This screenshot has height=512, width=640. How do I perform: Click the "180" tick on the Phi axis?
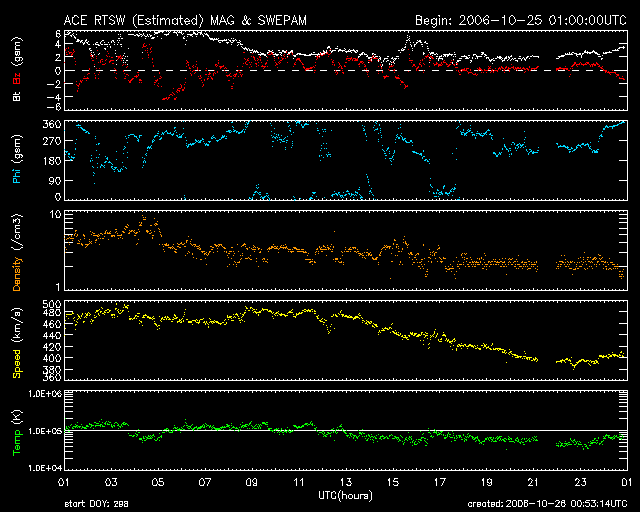click(52, 161)
